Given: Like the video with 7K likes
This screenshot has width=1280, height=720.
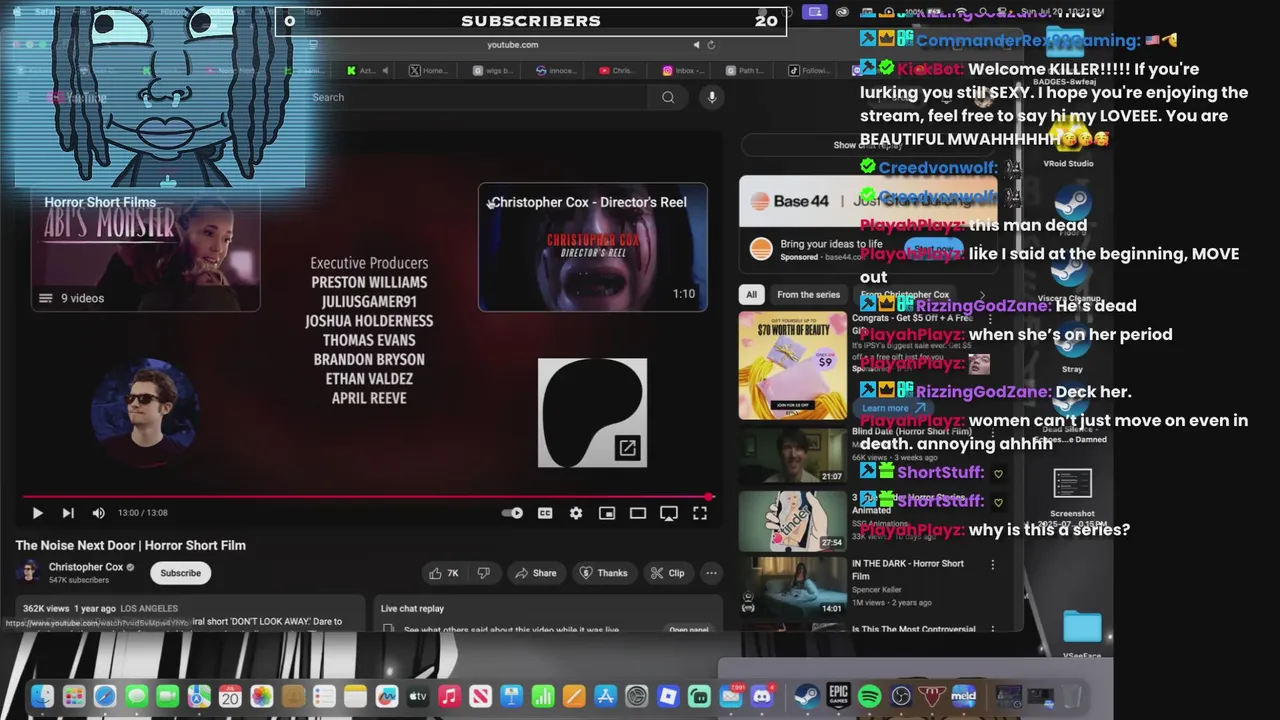Looking at the screenshot, I should pos(443,573).
